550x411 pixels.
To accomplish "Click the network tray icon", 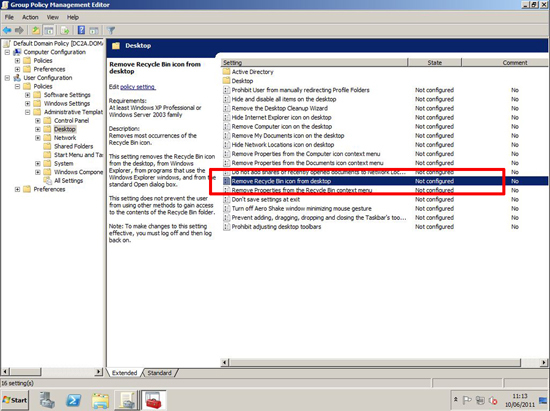I will pyautogui.click(x=480, y=400).
